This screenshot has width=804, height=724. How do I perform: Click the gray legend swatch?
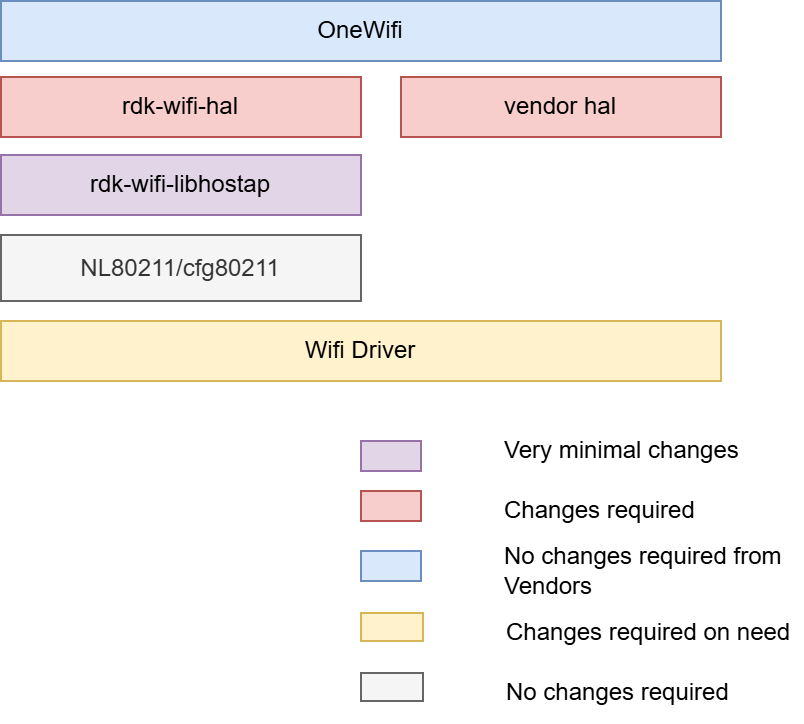391,687
